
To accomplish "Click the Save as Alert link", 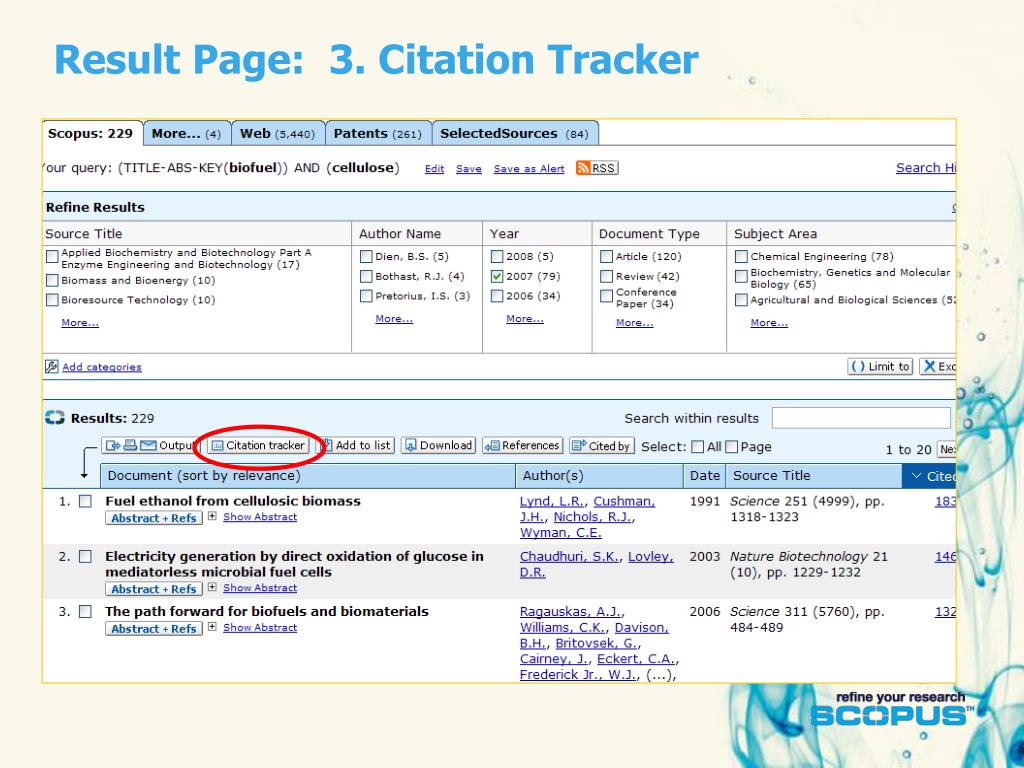I will click(x=529, y=168).
